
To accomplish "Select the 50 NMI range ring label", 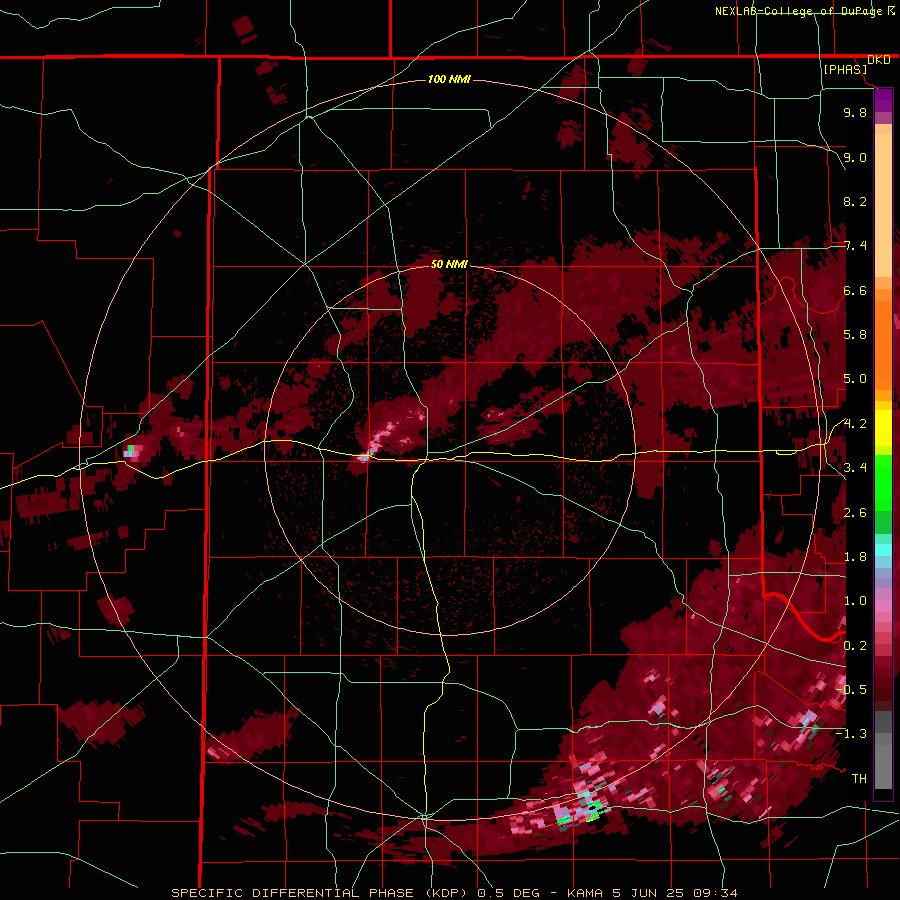I will [x=449, y=264].
